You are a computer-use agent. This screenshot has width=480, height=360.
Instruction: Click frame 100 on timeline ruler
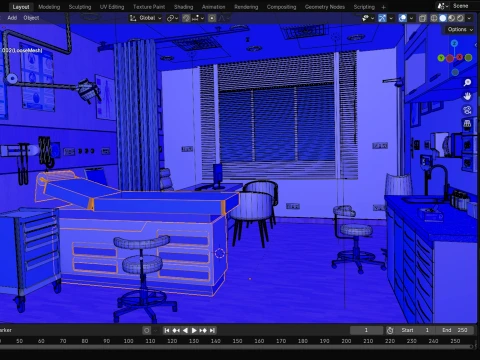click(128, 341)
